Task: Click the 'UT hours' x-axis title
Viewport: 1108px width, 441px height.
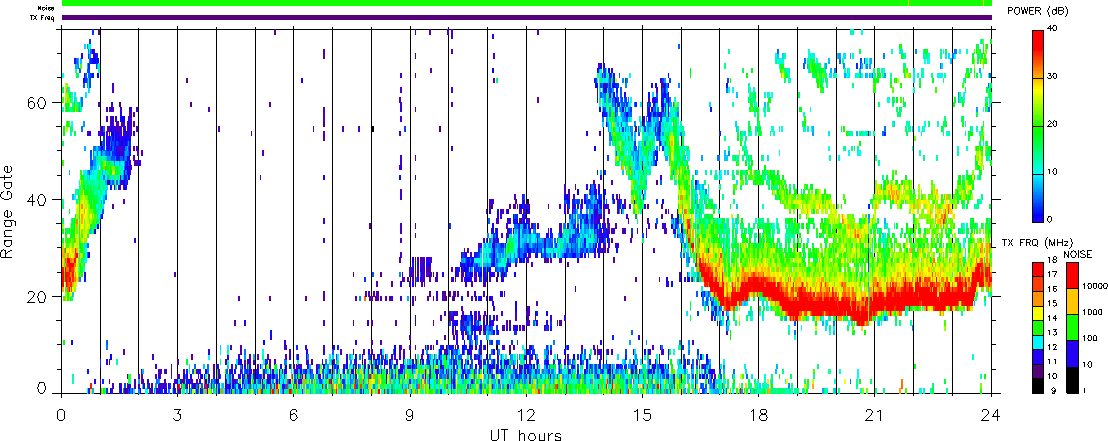Action: click(526, 434)
